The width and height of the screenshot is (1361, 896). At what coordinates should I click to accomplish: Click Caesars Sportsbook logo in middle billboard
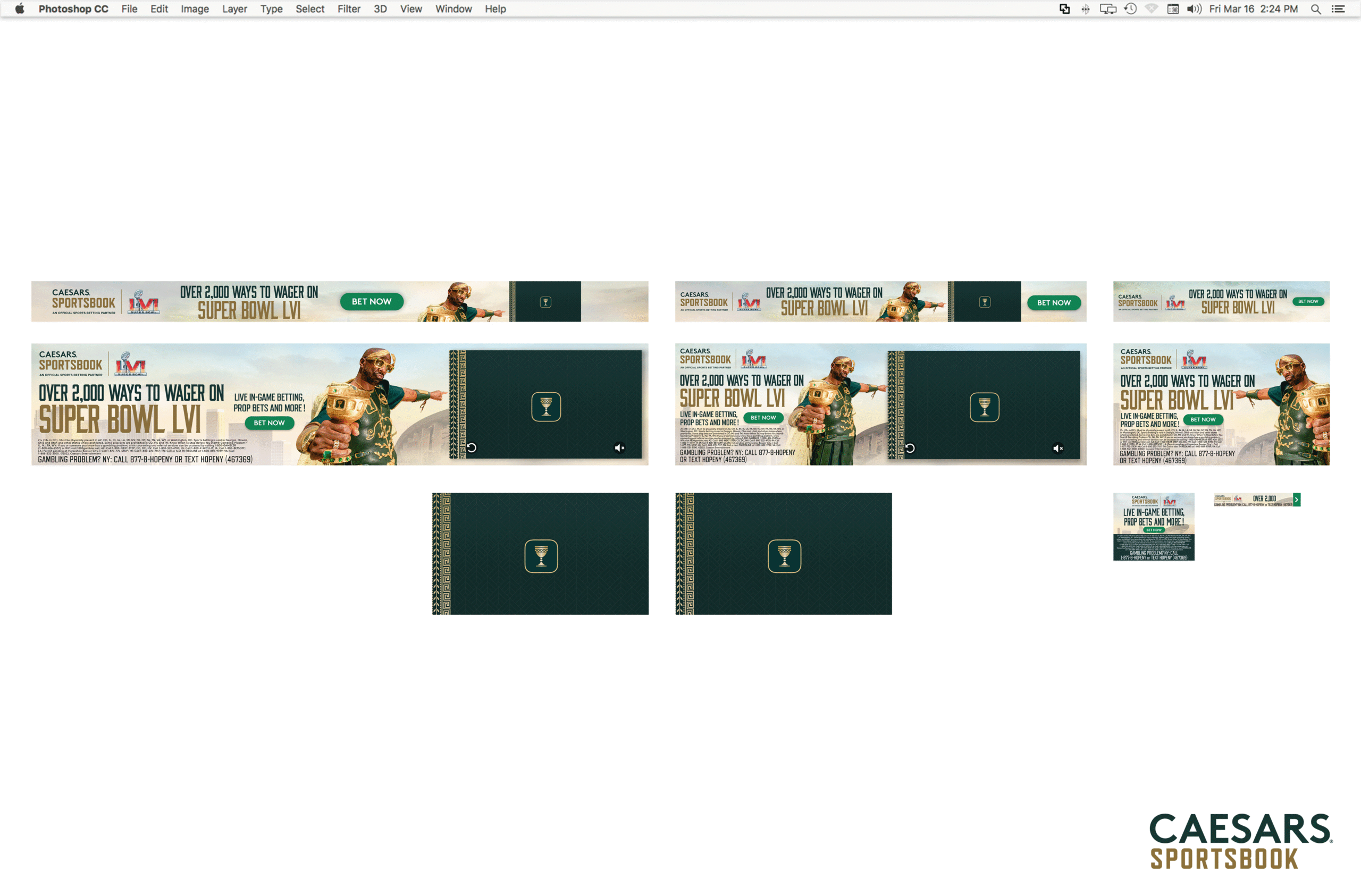[x=705, y=358]
